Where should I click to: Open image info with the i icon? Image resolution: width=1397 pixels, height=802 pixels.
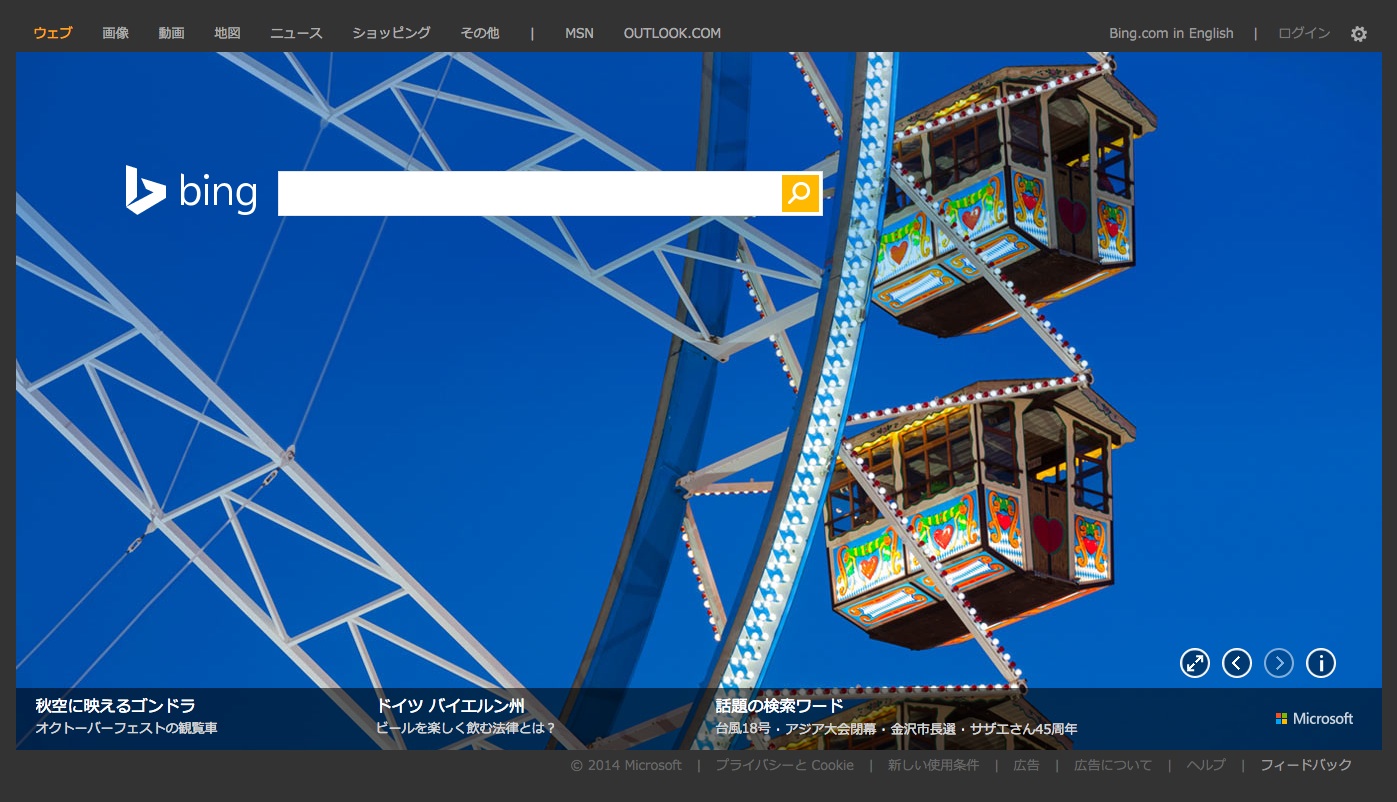click(x=1321, y=663)
